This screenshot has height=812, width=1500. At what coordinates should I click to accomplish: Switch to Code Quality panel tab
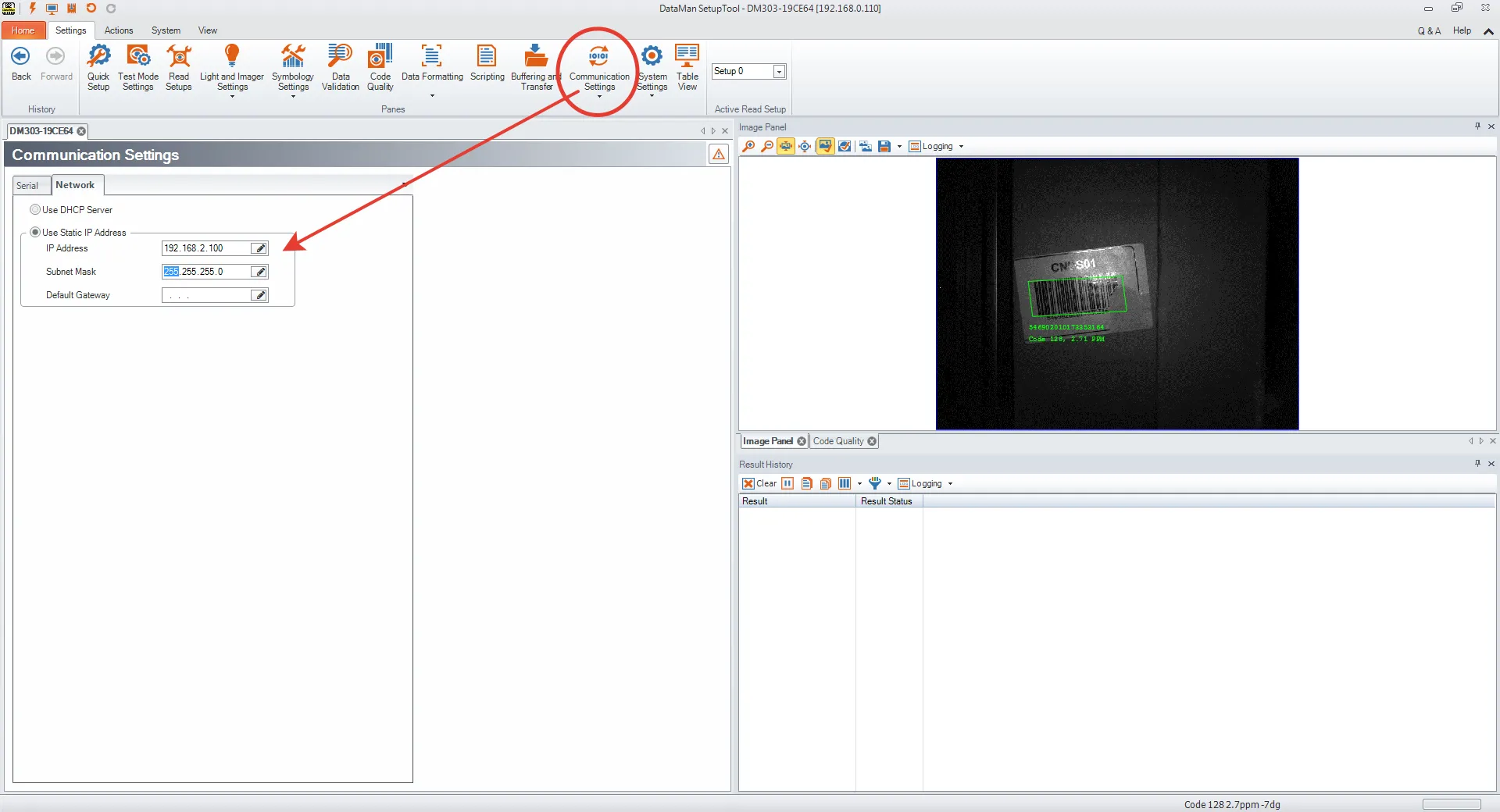coord(838,441)
